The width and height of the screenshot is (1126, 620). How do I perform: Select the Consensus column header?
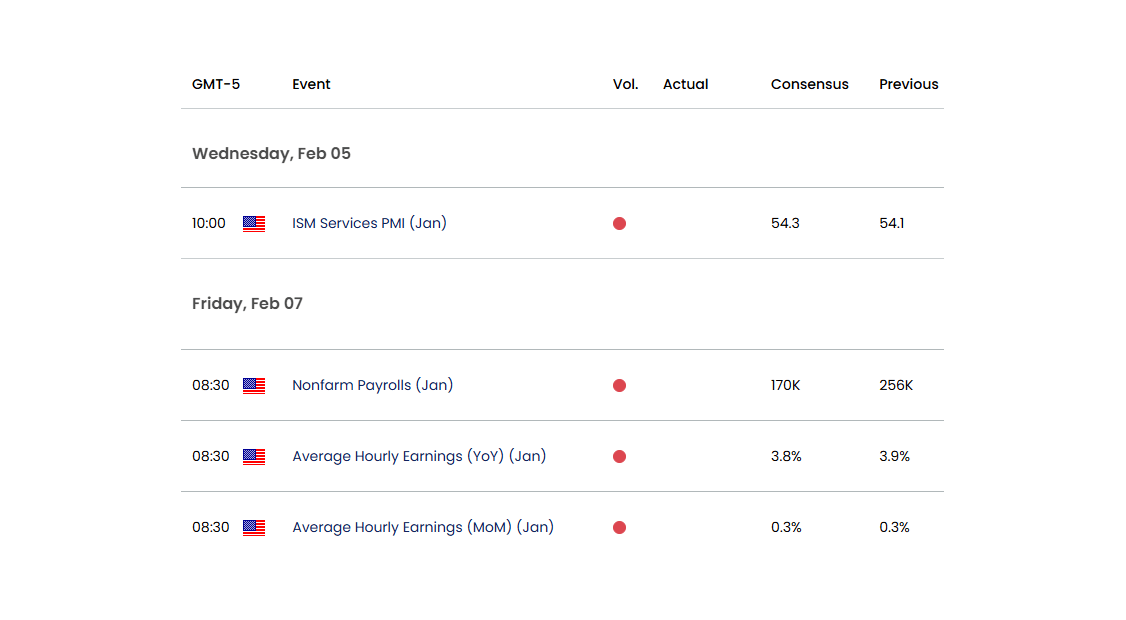click(x=810, y=84)
